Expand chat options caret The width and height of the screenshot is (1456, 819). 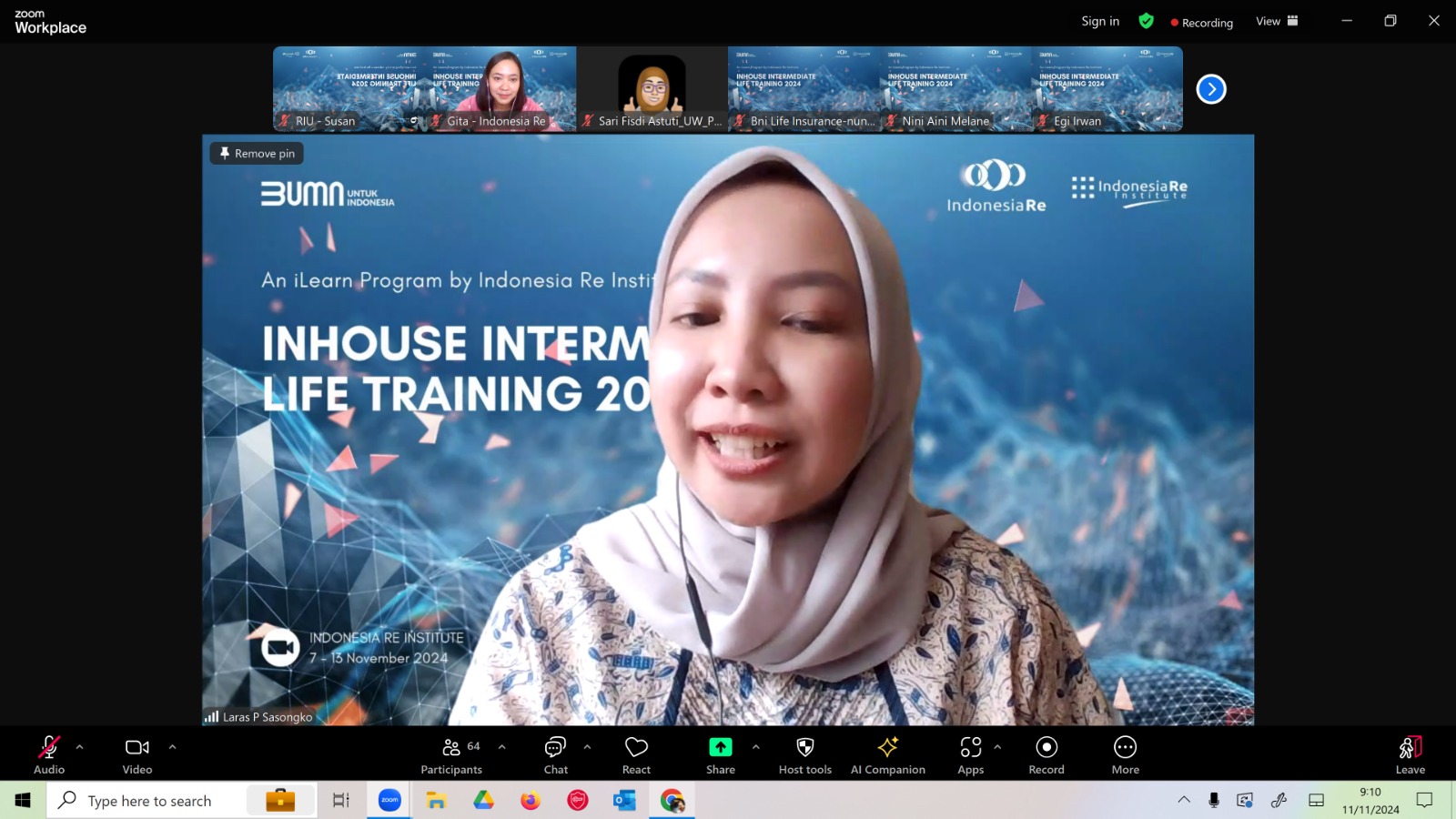pyautogui.click(x=587, y=747)
